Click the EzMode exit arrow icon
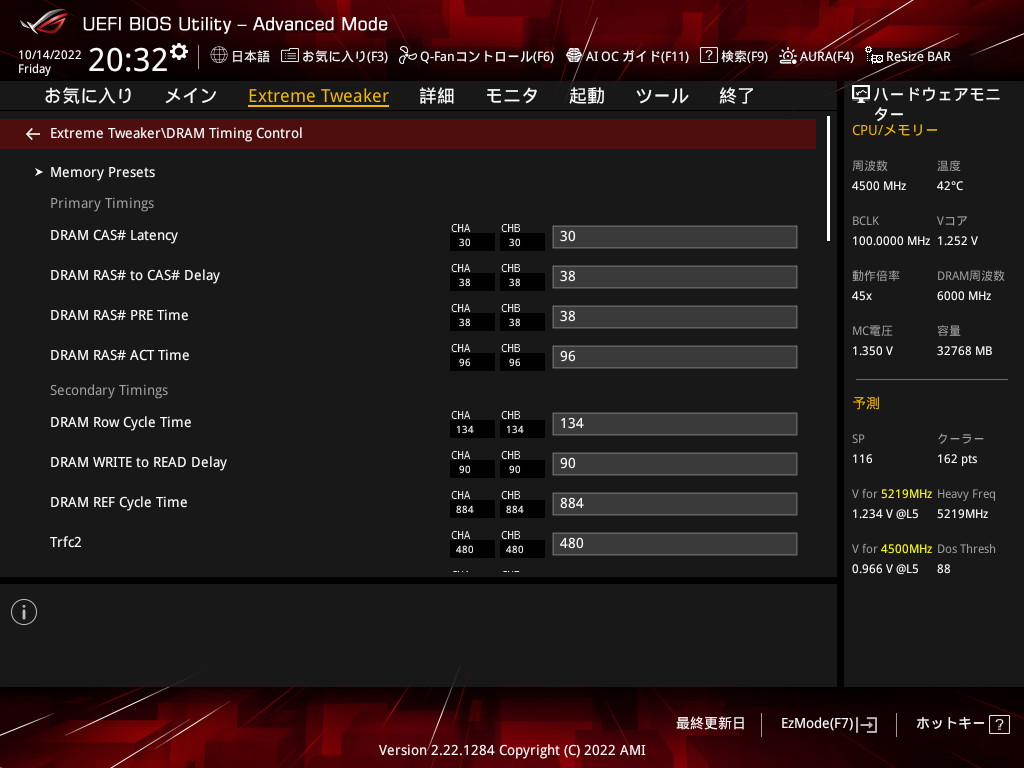Viewport: 1024px width, 768px height. click(x=867, y=724)
